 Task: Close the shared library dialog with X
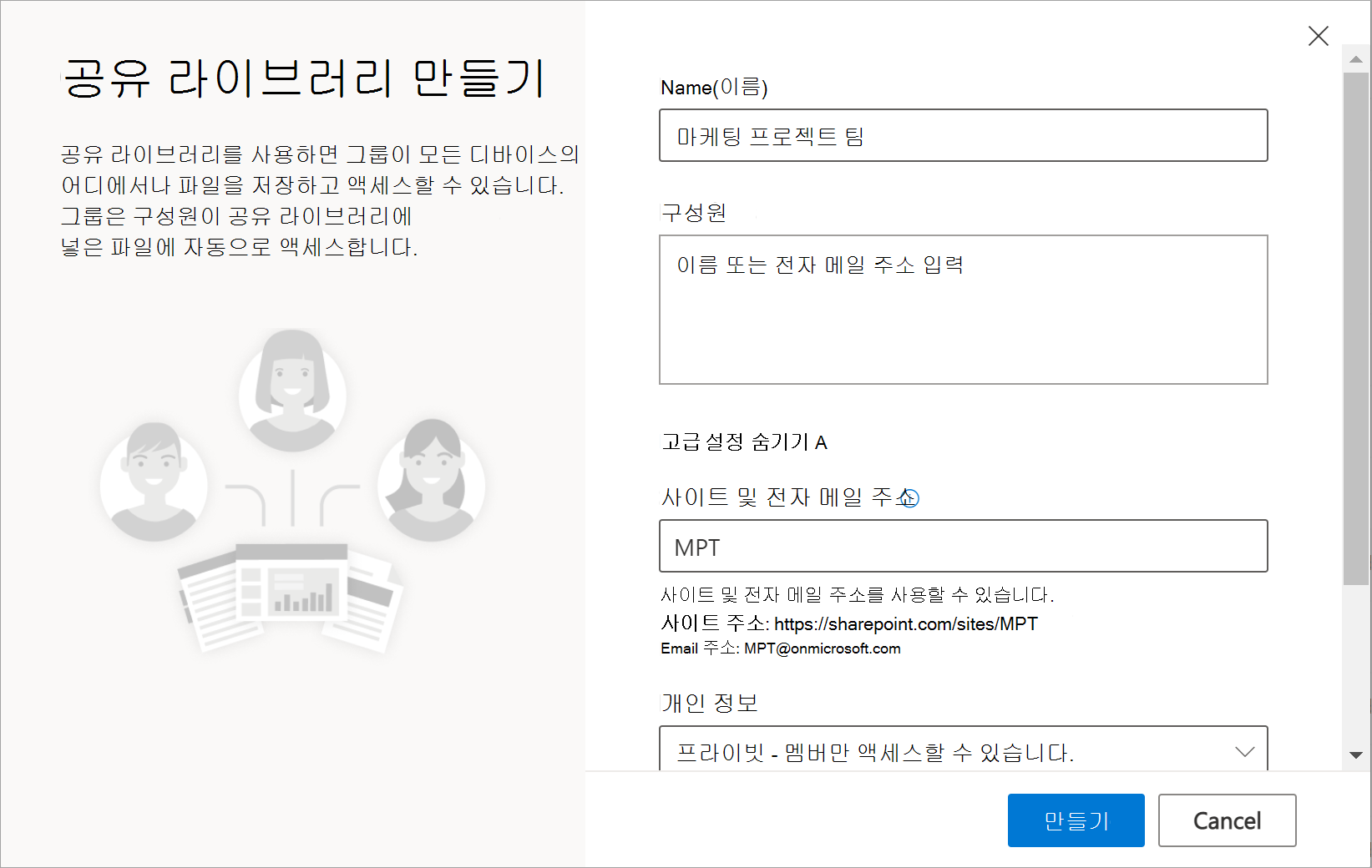[x=1318, y=36]
